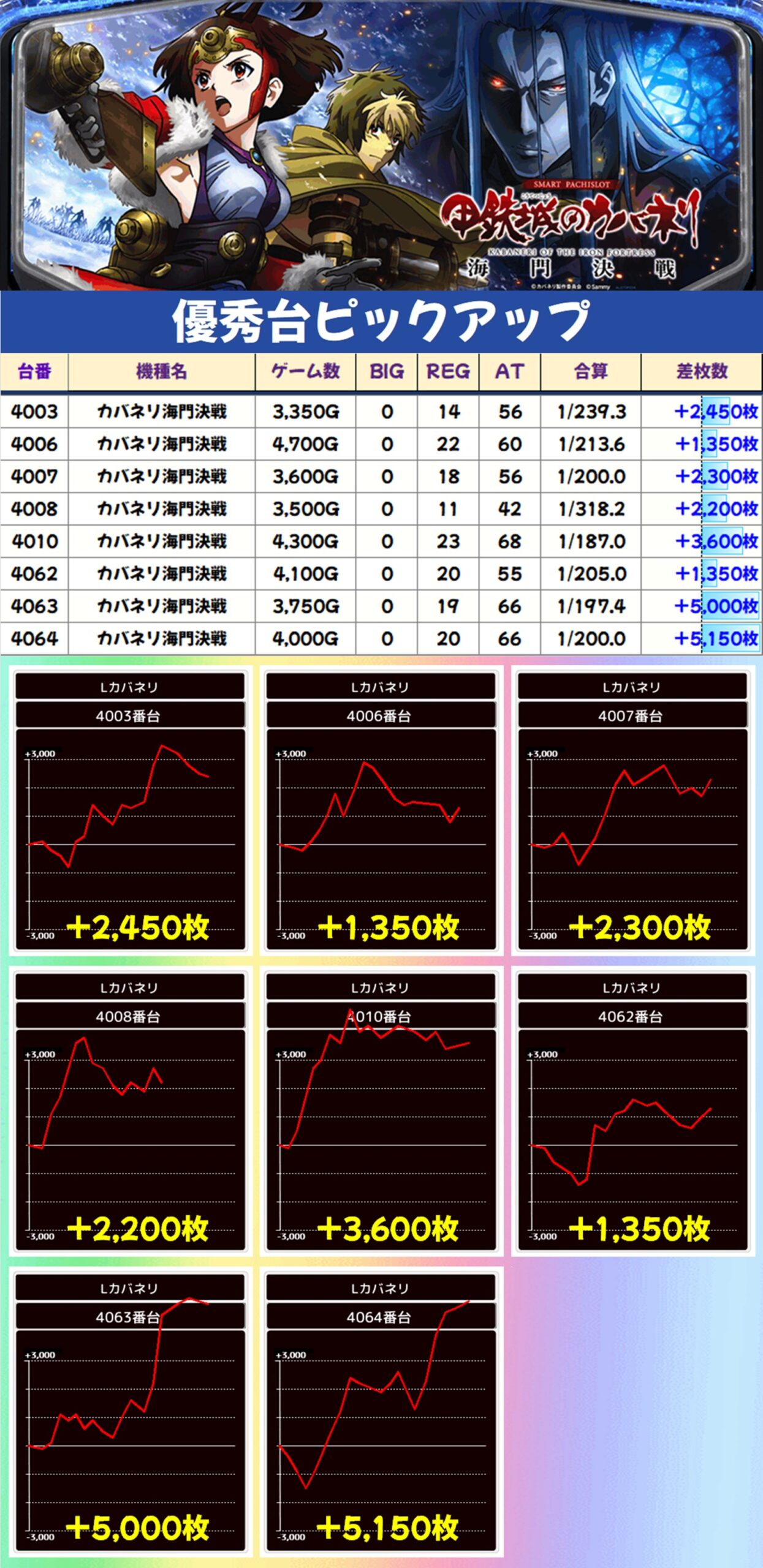
Task: Open the 4007番台 slump graph
Action: [632, 810]
